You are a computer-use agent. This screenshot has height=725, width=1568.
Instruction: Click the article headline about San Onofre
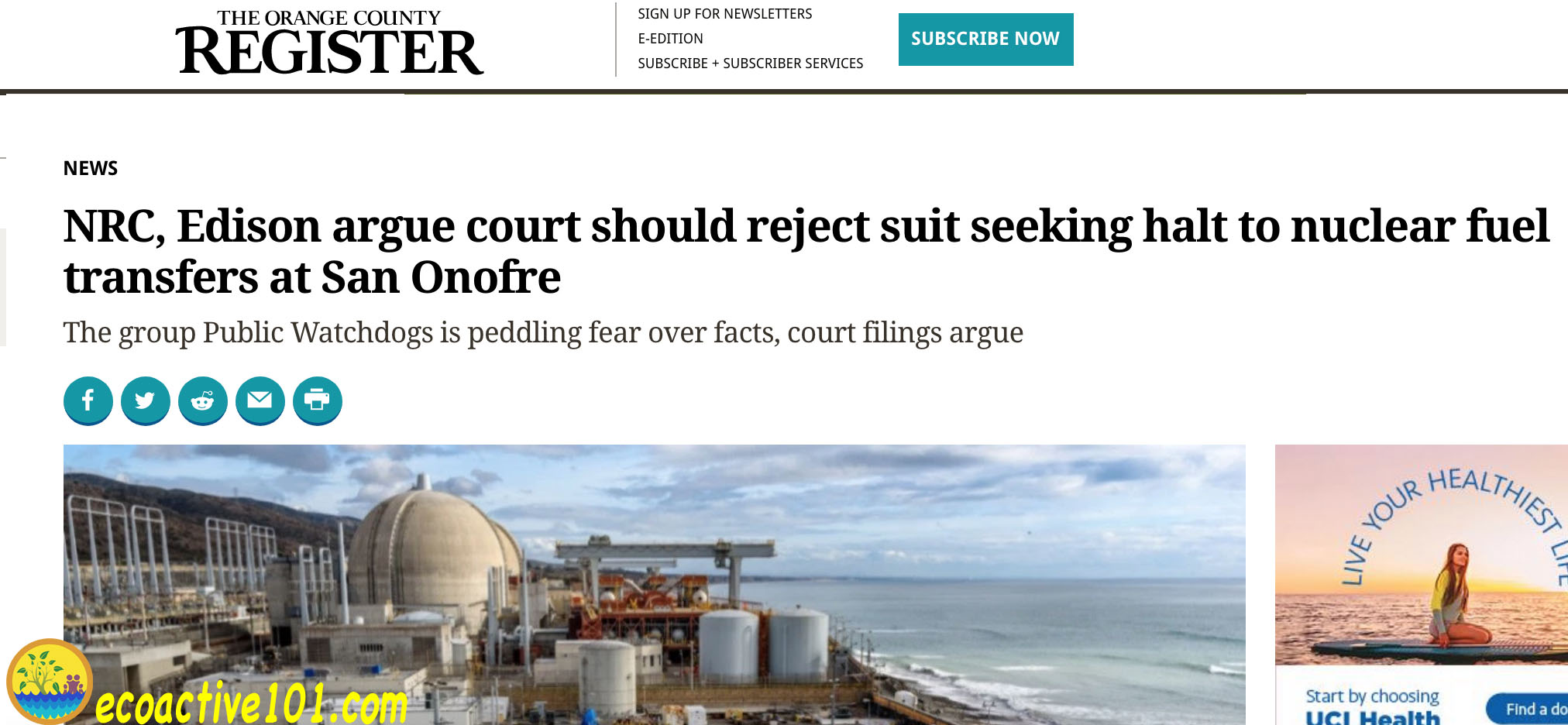pyautogui.click(x=806, y=251)
